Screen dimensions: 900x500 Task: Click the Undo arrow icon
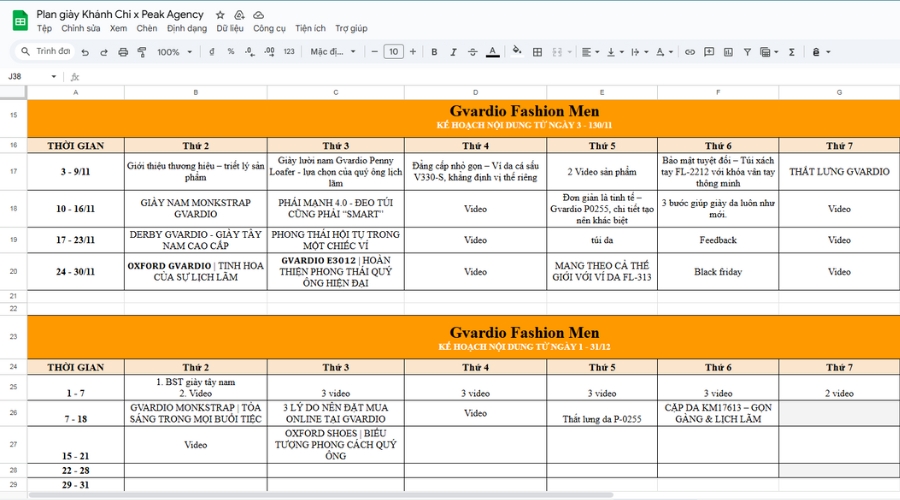[x=86, y=52]
